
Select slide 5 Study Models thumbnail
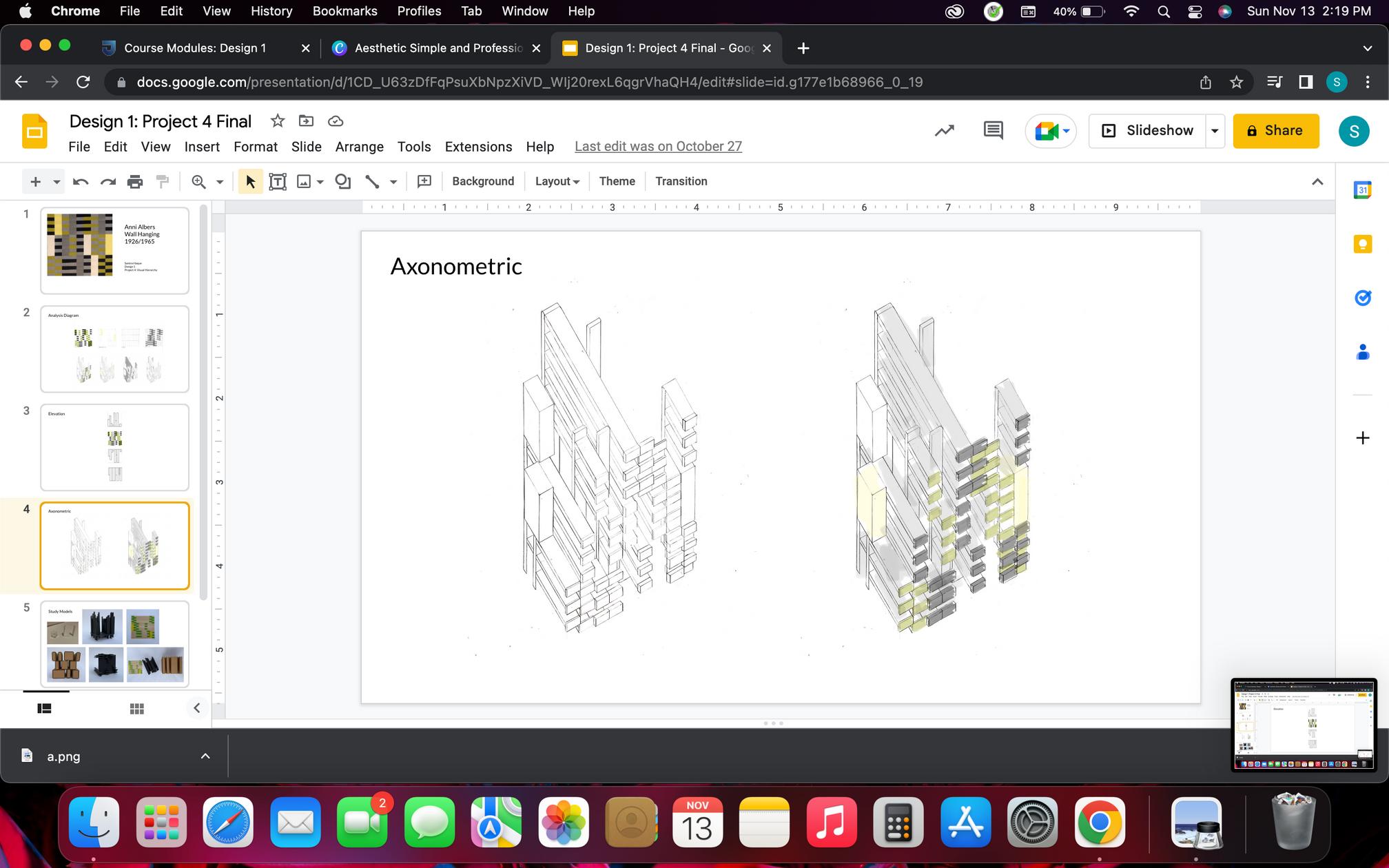point(114,643)
